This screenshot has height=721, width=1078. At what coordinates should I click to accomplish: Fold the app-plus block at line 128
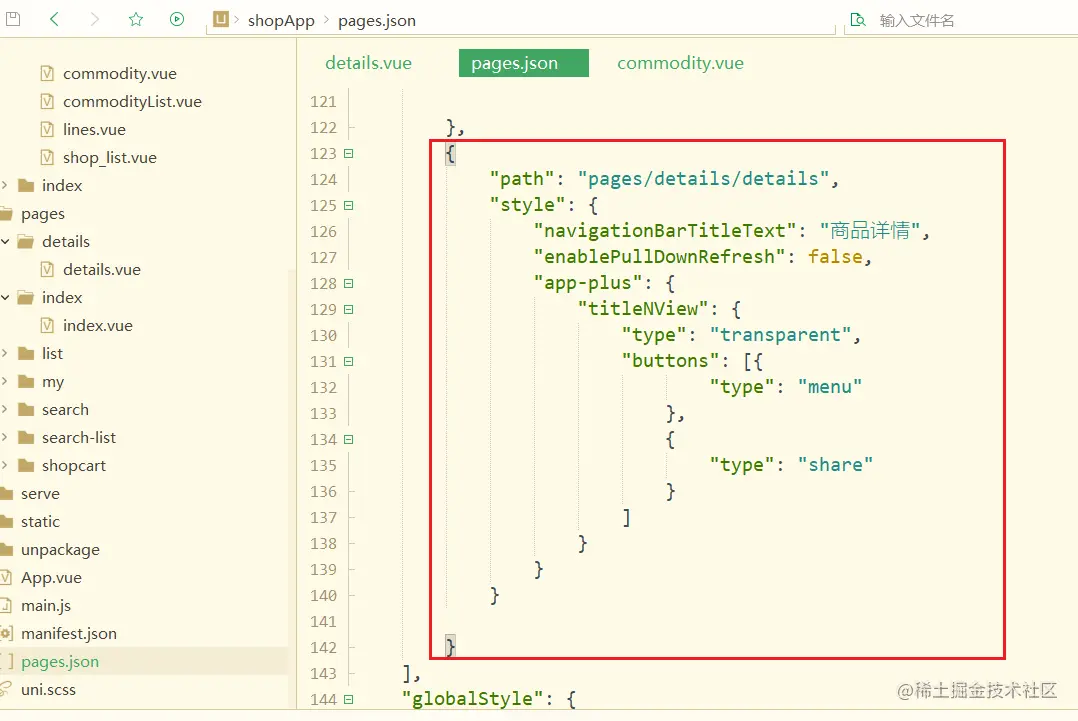pos(349,284)
